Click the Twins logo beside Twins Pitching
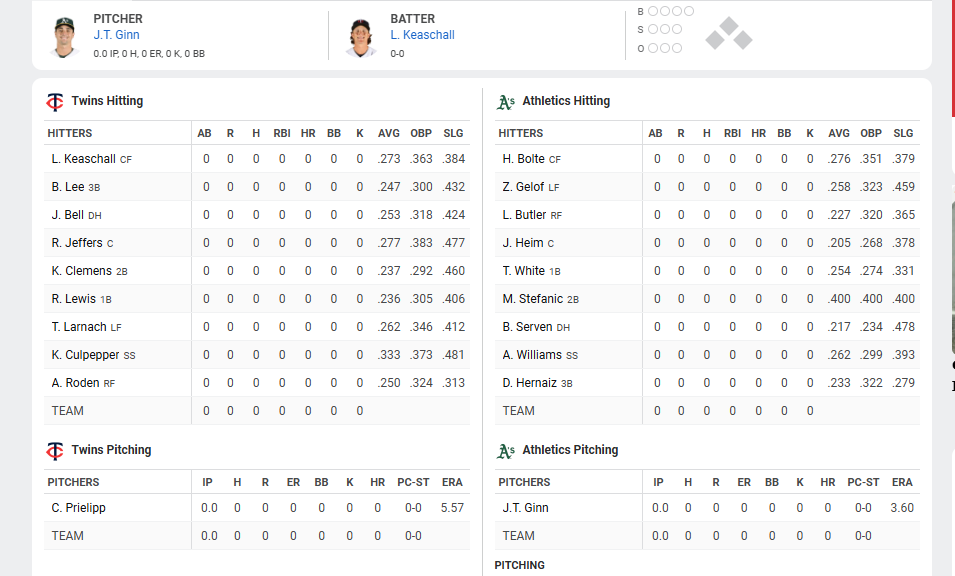955x576 pixels. point(55,451)
